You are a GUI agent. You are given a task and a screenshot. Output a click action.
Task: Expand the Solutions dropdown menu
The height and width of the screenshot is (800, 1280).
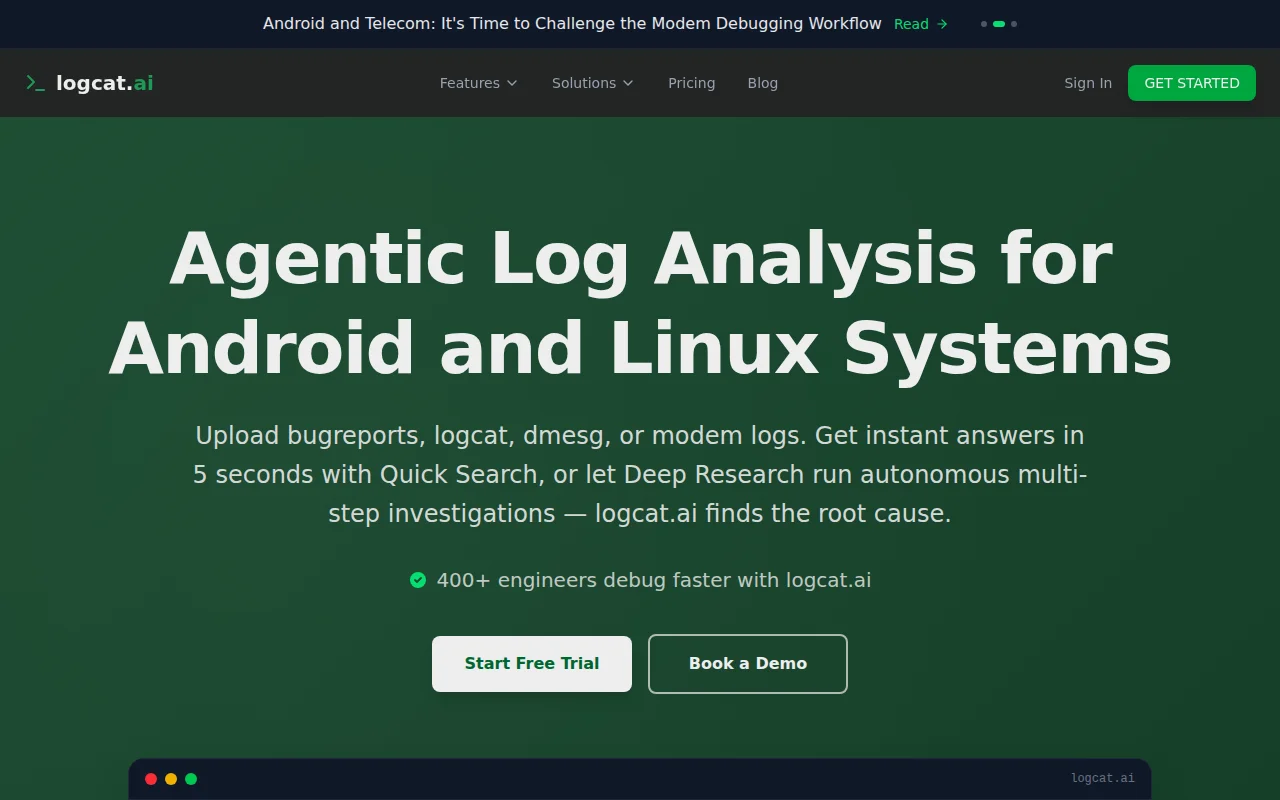593,83
